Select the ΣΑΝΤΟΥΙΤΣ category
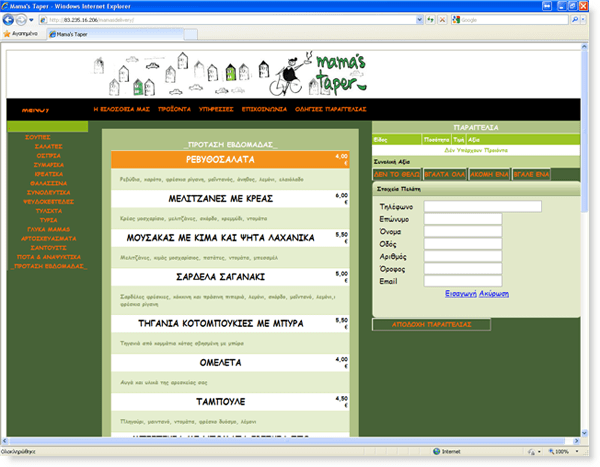 click(x=49, y=248)
